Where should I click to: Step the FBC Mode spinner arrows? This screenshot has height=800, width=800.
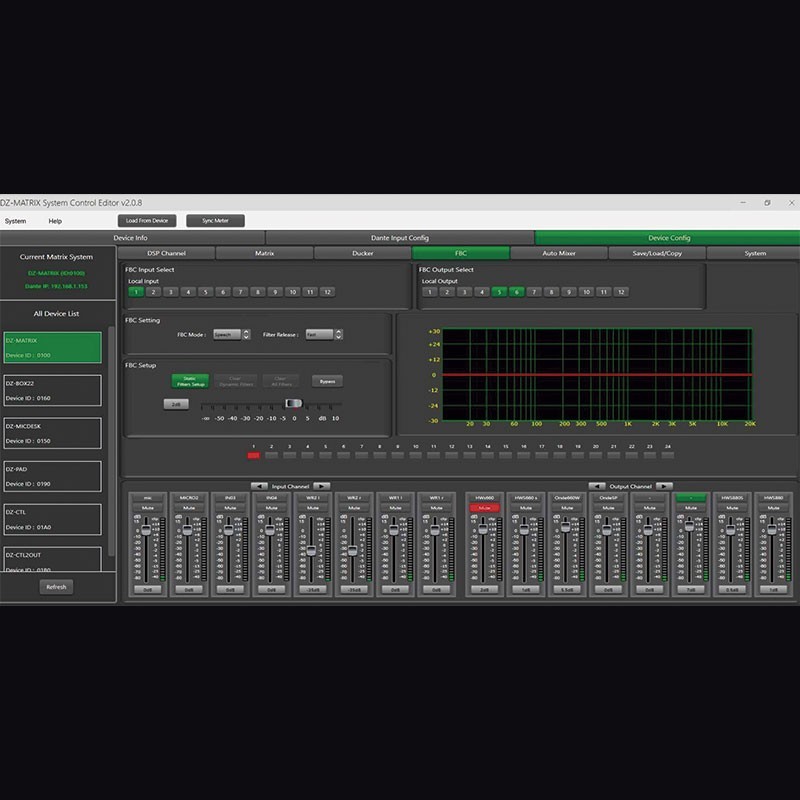[x=246, y=335]
